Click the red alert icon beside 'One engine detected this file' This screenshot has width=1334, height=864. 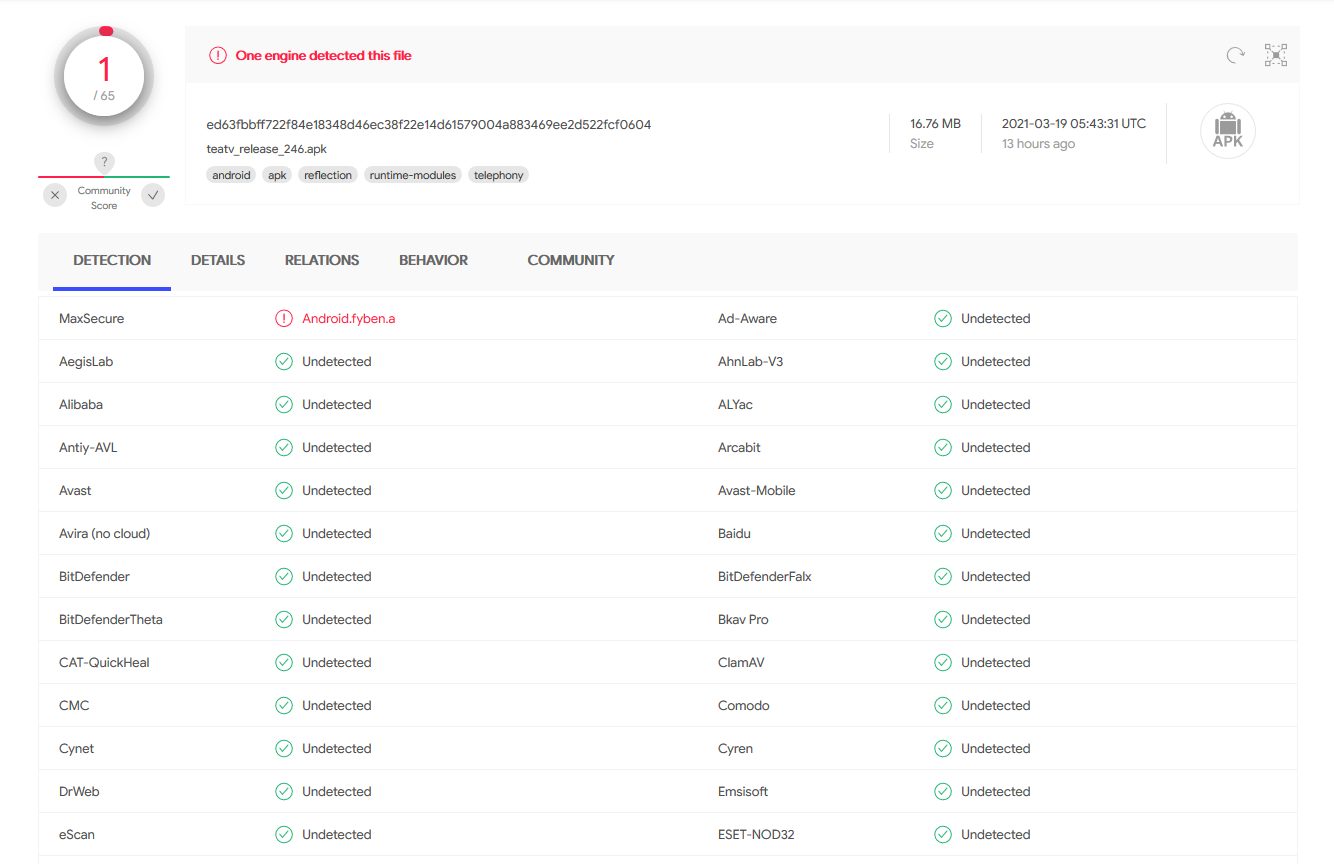coord(218,56)
